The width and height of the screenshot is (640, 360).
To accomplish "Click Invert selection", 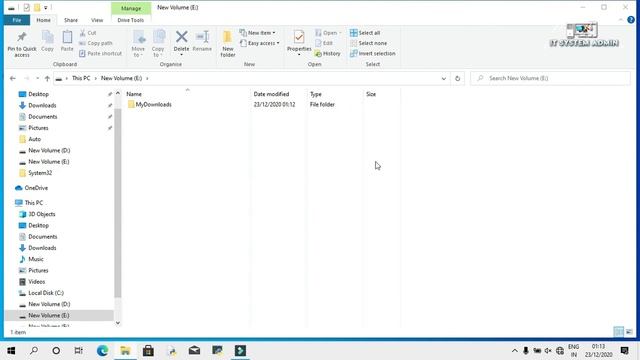I will (x=373, y=53).
